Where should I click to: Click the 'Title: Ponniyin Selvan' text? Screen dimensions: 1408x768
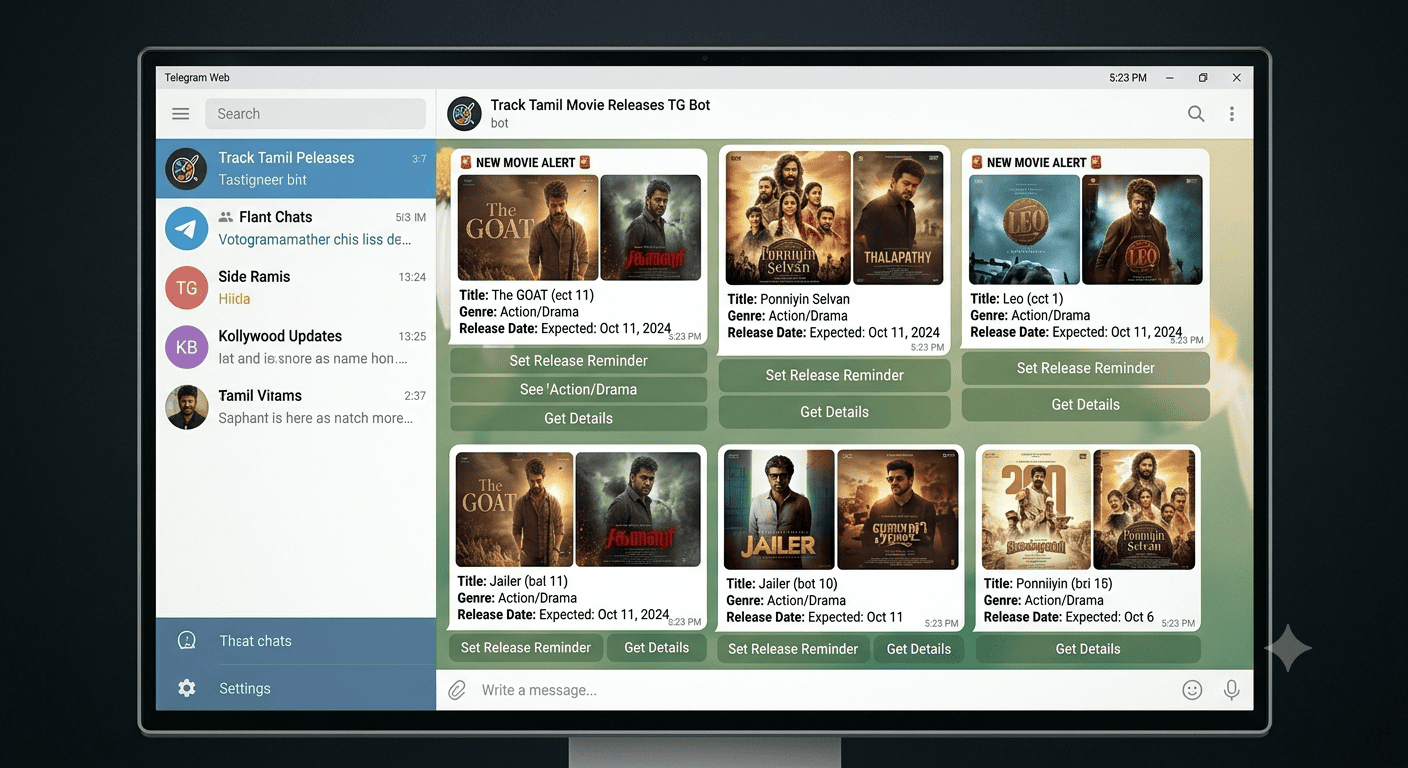788,299
